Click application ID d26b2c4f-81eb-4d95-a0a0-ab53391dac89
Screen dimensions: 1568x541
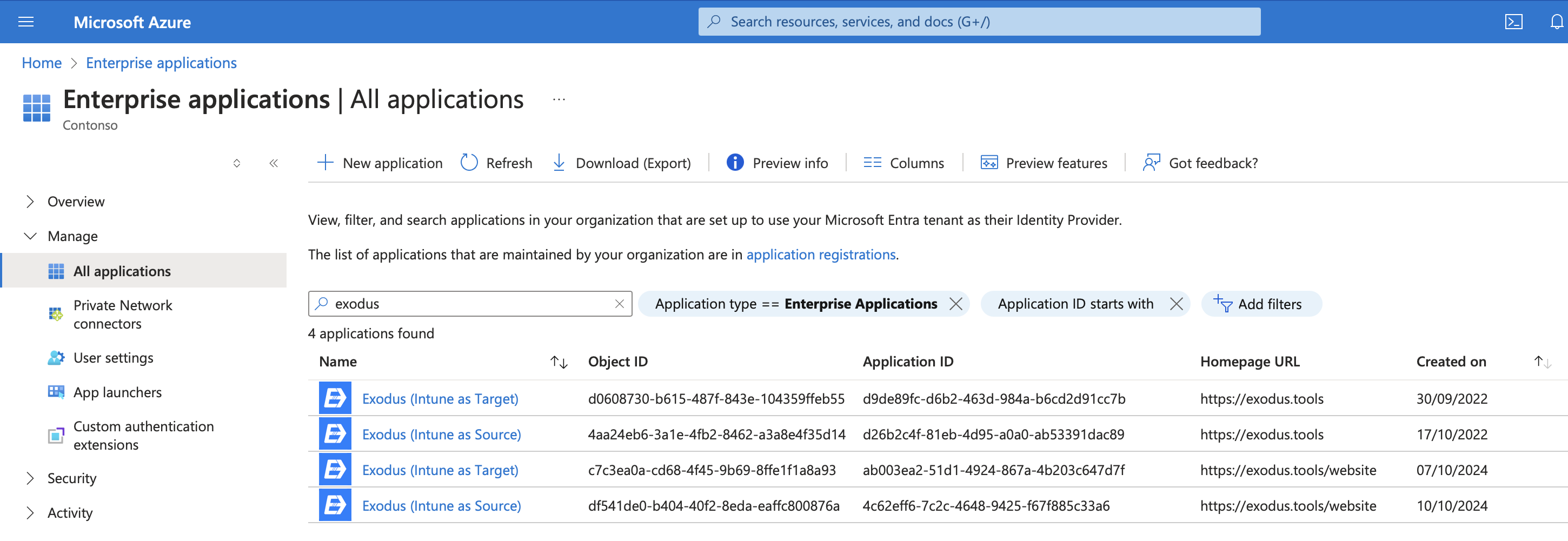point(993,434)
